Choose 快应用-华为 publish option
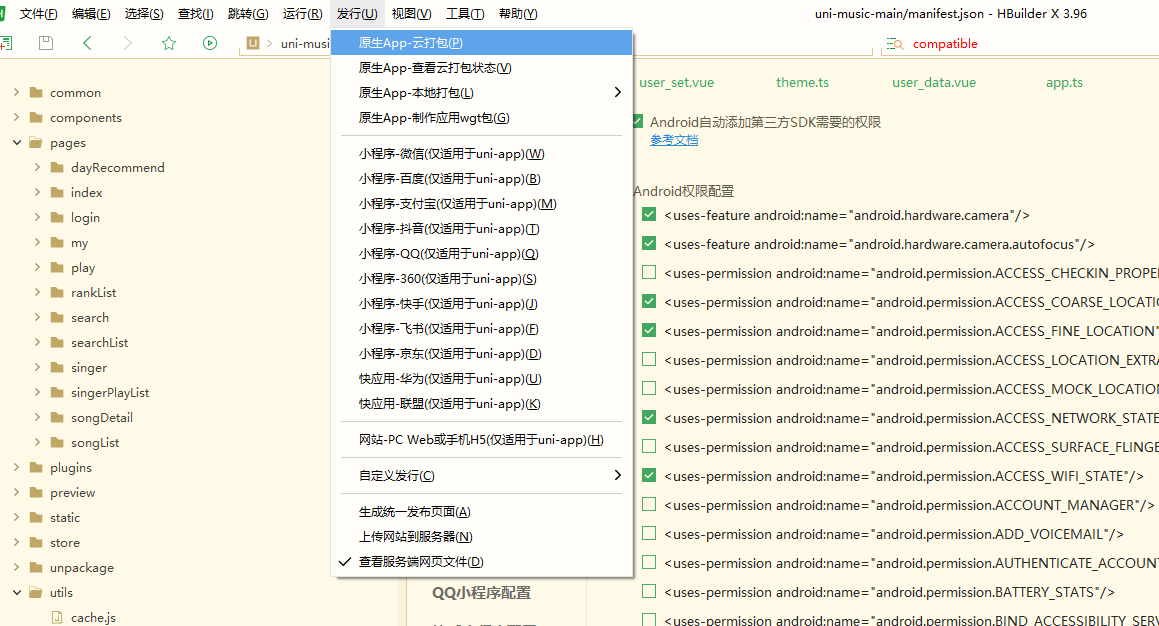This screenshot has height=626, width=1159. (x=482, y=379)
